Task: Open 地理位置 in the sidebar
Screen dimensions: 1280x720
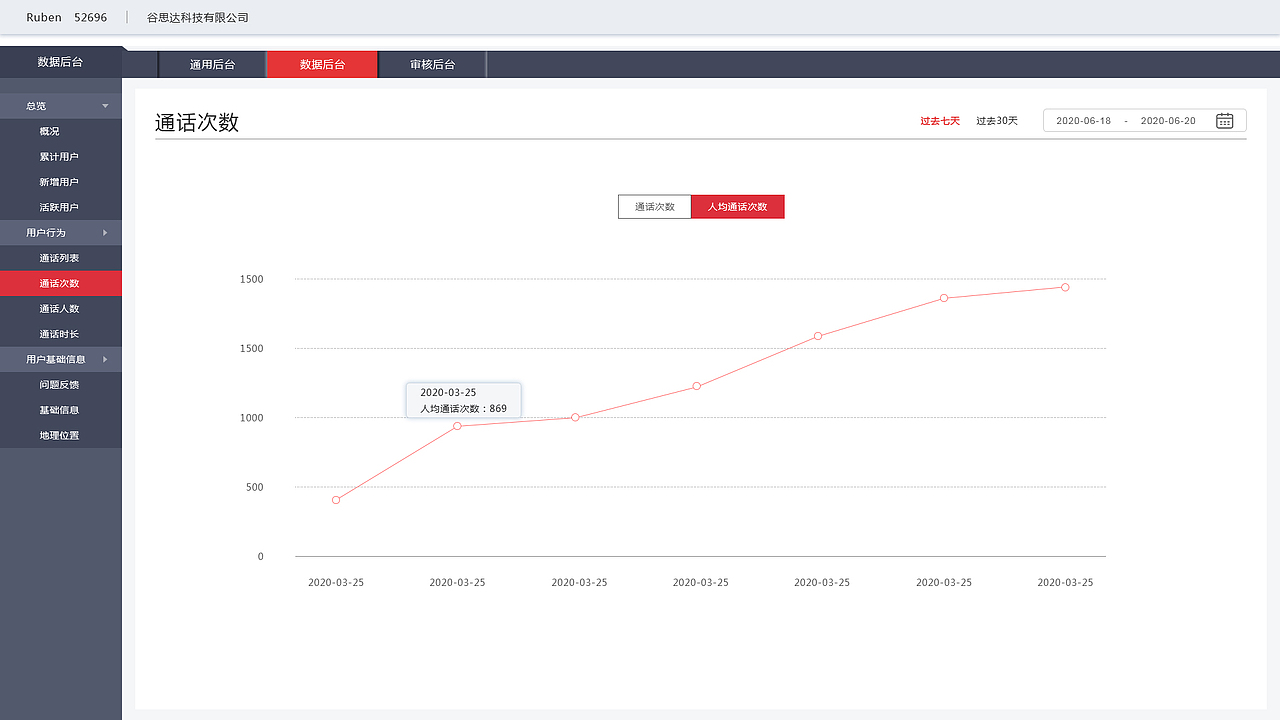Action: 60,435
